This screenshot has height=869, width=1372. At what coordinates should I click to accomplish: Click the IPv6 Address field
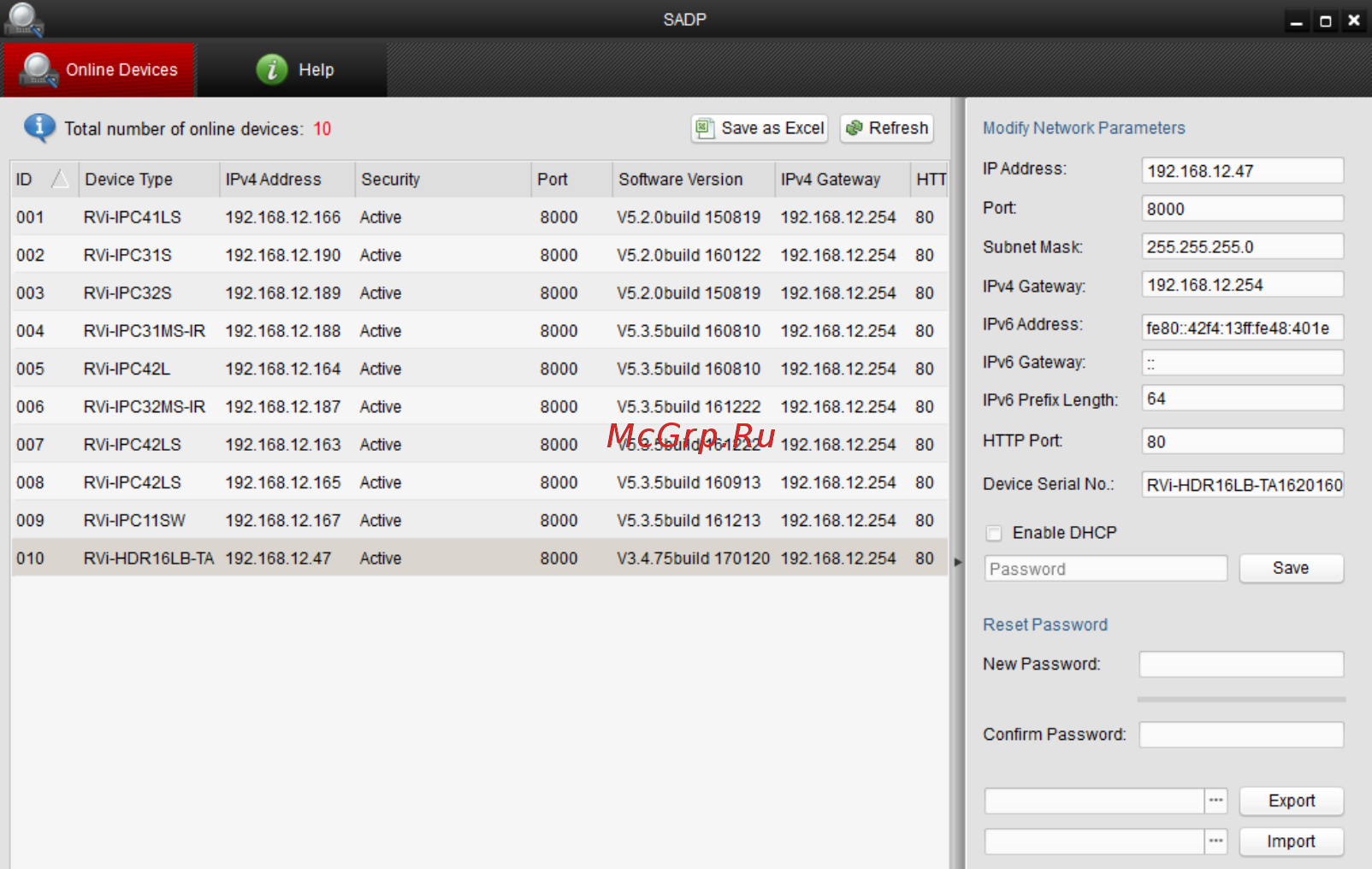pyautogui.click(x=1242, y=328)
